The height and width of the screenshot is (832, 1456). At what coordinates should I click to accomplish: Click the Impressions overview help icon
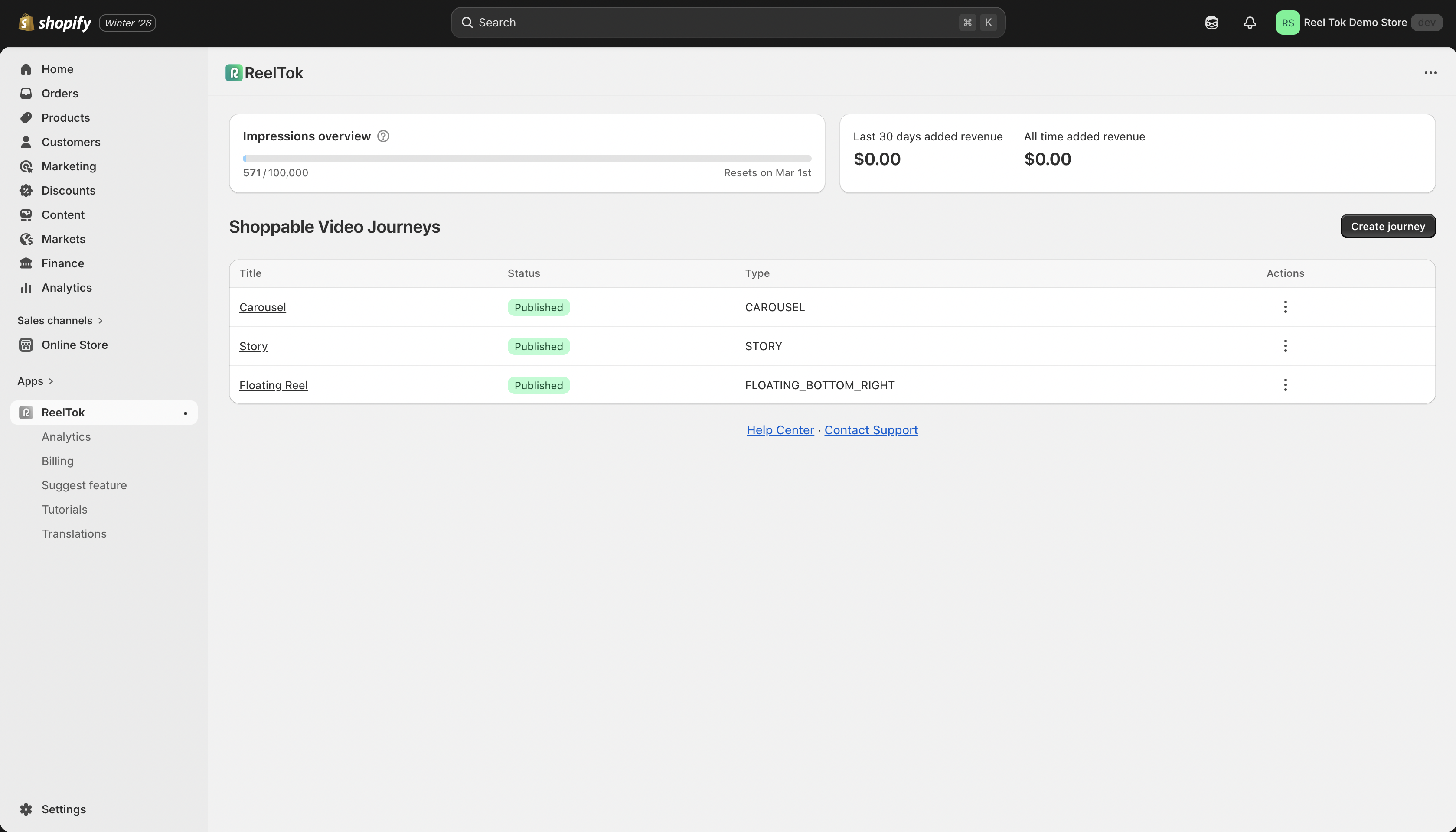pos(383,136)
